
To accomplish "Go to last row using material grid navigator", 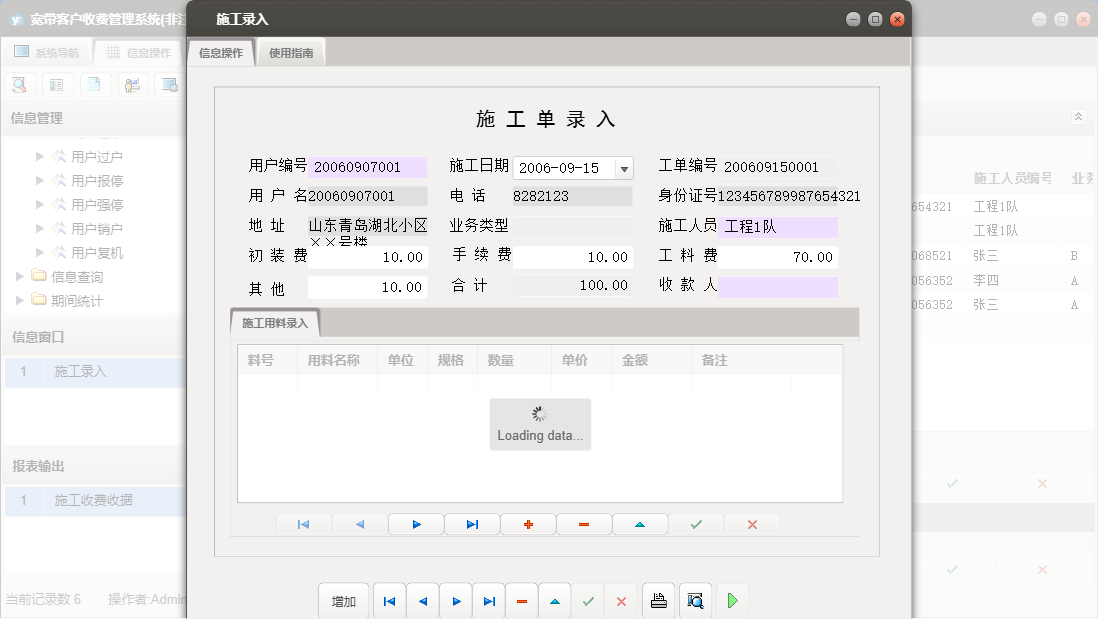I will click(472, 524).
